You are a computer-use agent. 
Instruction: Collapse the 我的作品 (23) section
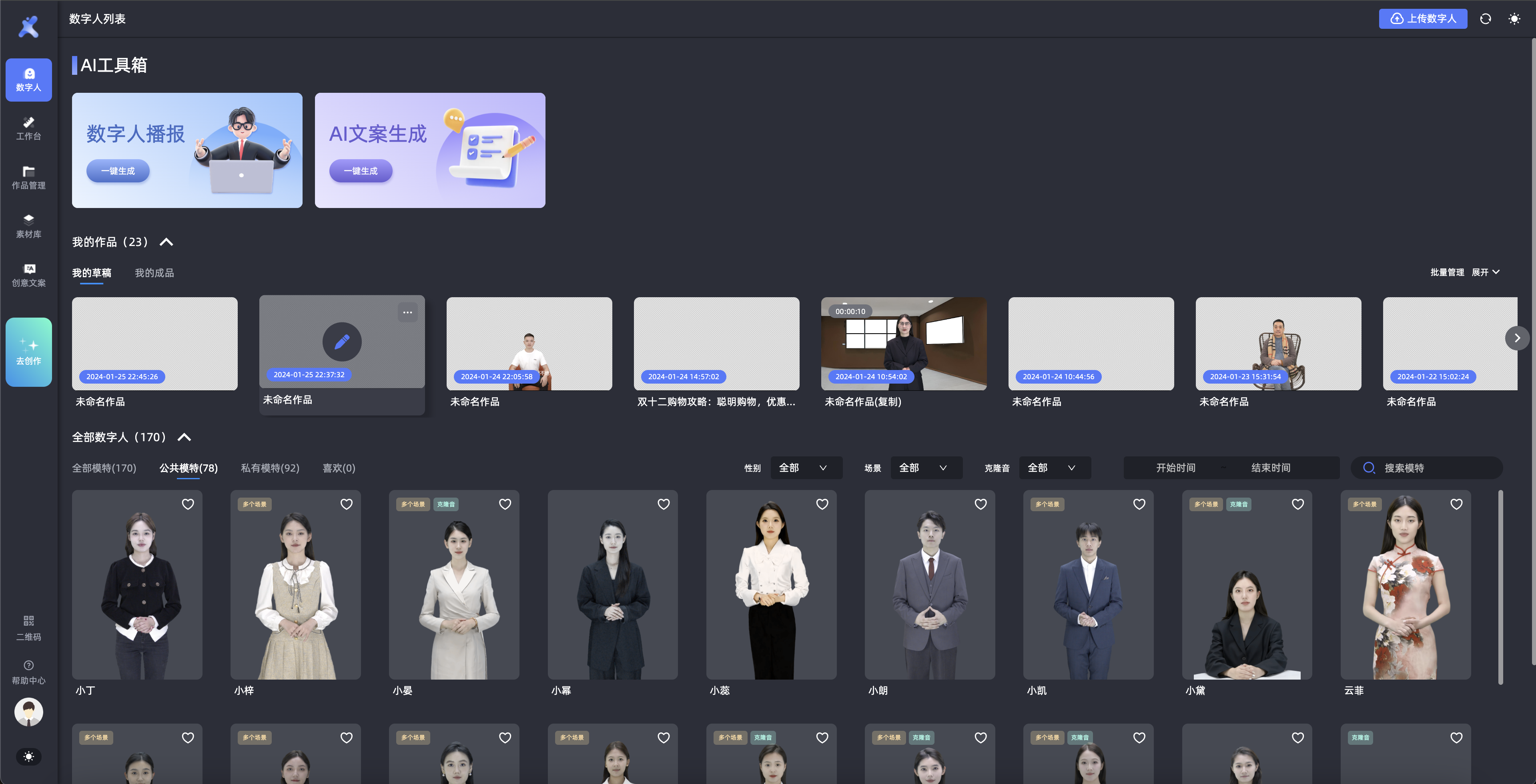[166, 242]
